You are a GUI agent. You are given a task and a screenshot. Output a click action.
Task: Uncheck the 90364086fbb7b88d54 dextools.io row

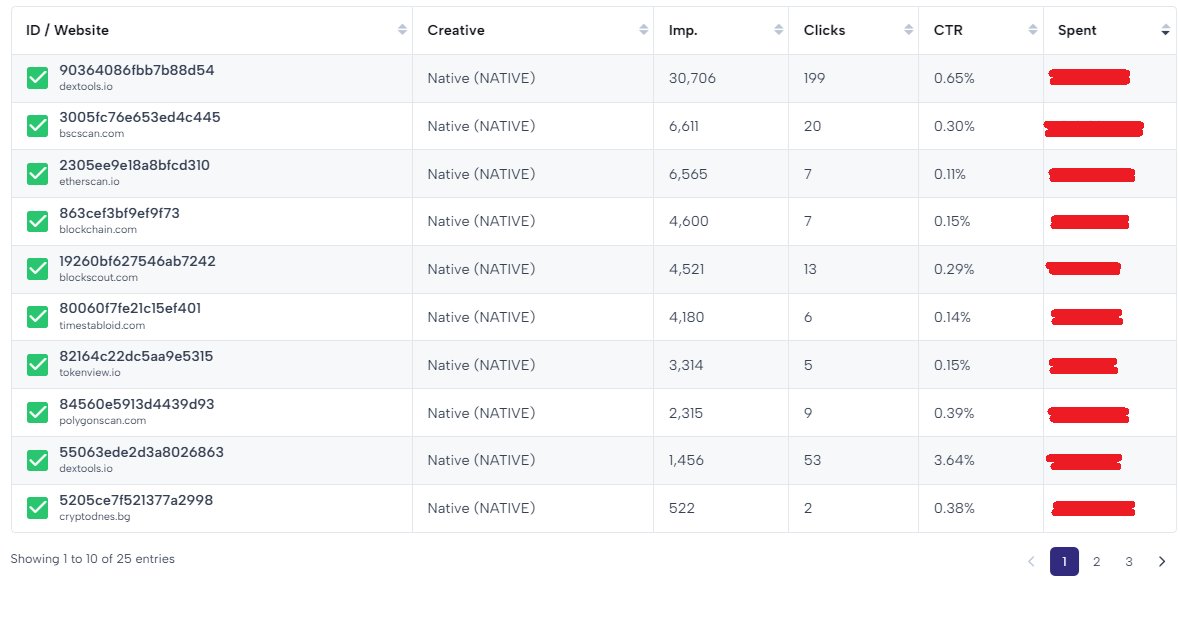38,77
